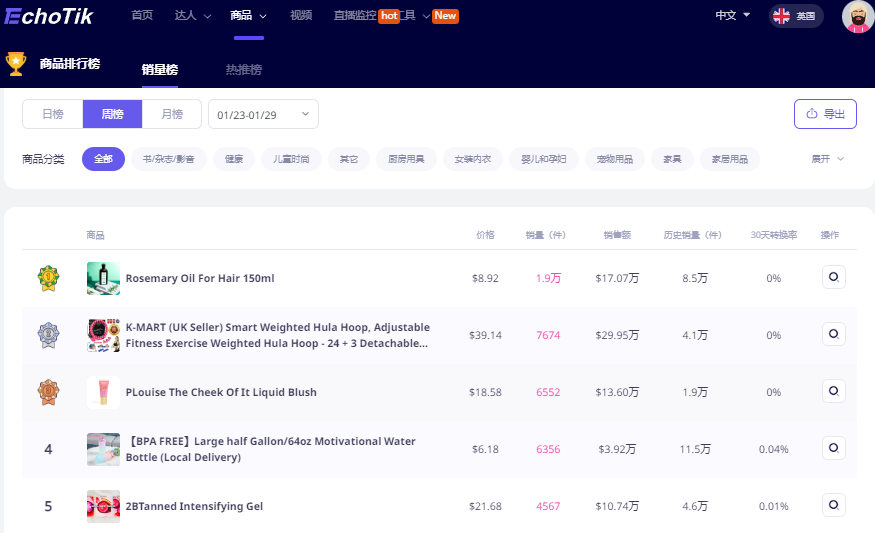Image resolution: width=875 pixels, height=533 pixels.
Task: Select the 周榜 weekly ranking option
Action: (113, 114)
